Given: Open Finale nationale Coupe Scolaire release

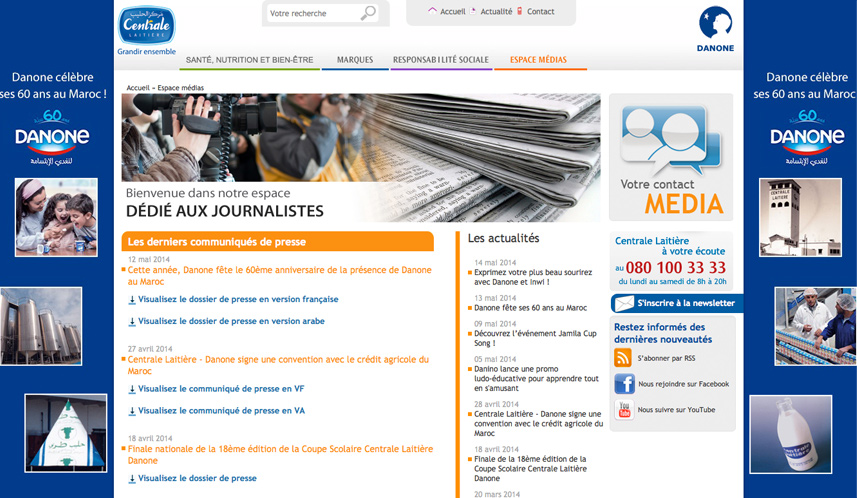Looking at the screenshot, I should [x=280, y=454].
